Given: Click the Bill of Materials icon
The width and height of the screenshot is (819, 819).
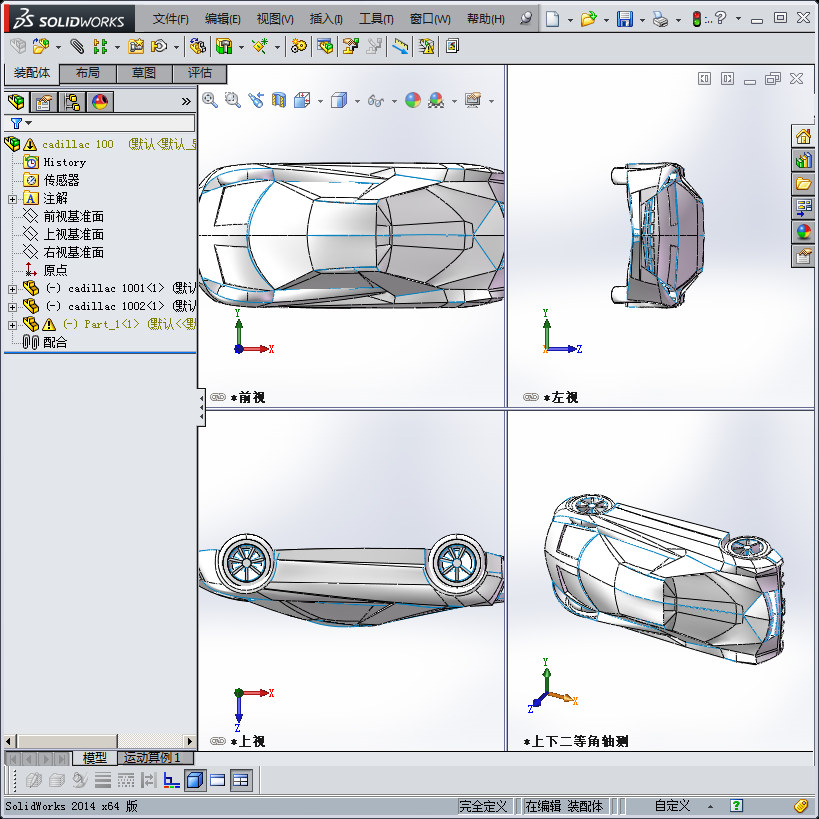Looking at the screenshot, I should 325,46.
